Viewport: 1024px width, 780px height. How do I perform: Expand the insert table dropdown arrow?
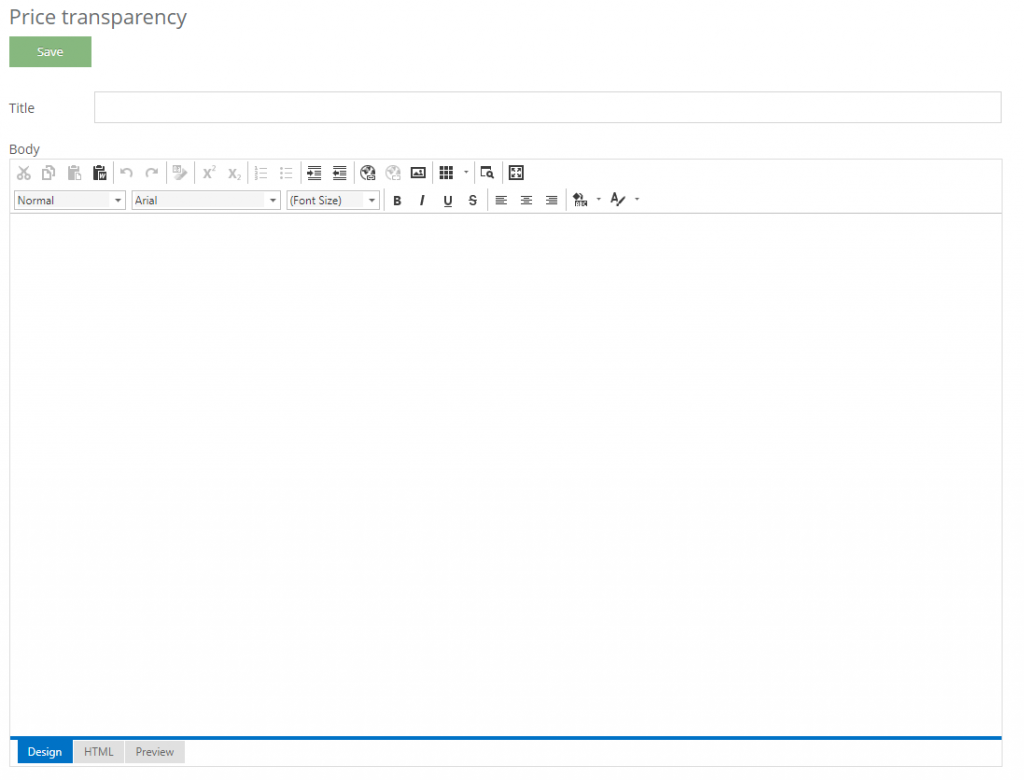pos(466,172)
